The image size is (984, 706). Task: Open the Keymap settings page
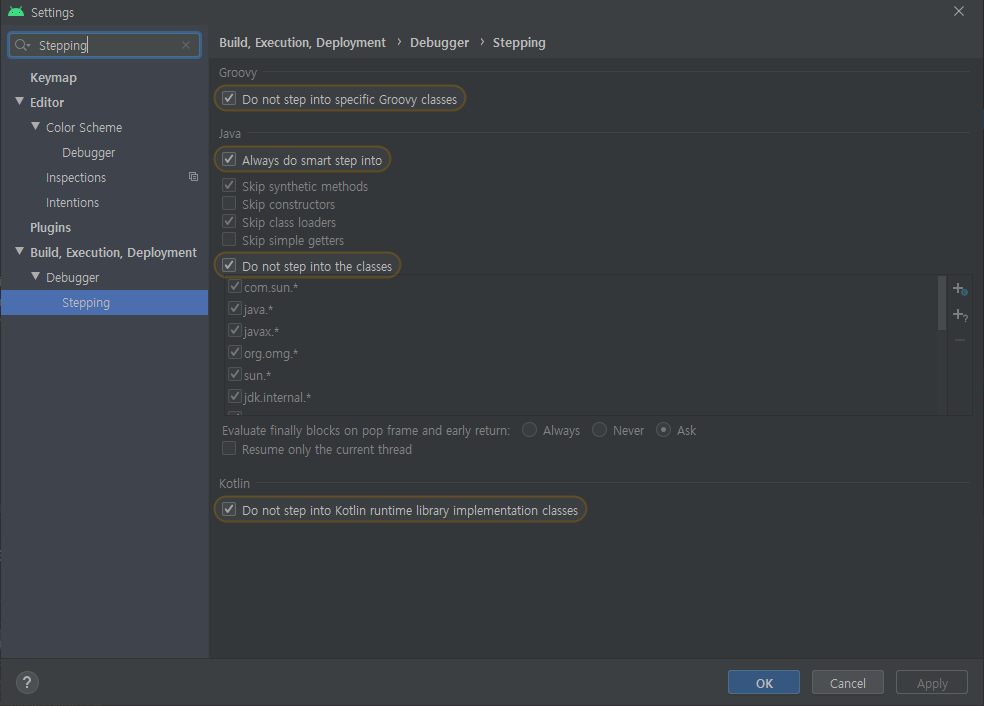coord(53,78)
